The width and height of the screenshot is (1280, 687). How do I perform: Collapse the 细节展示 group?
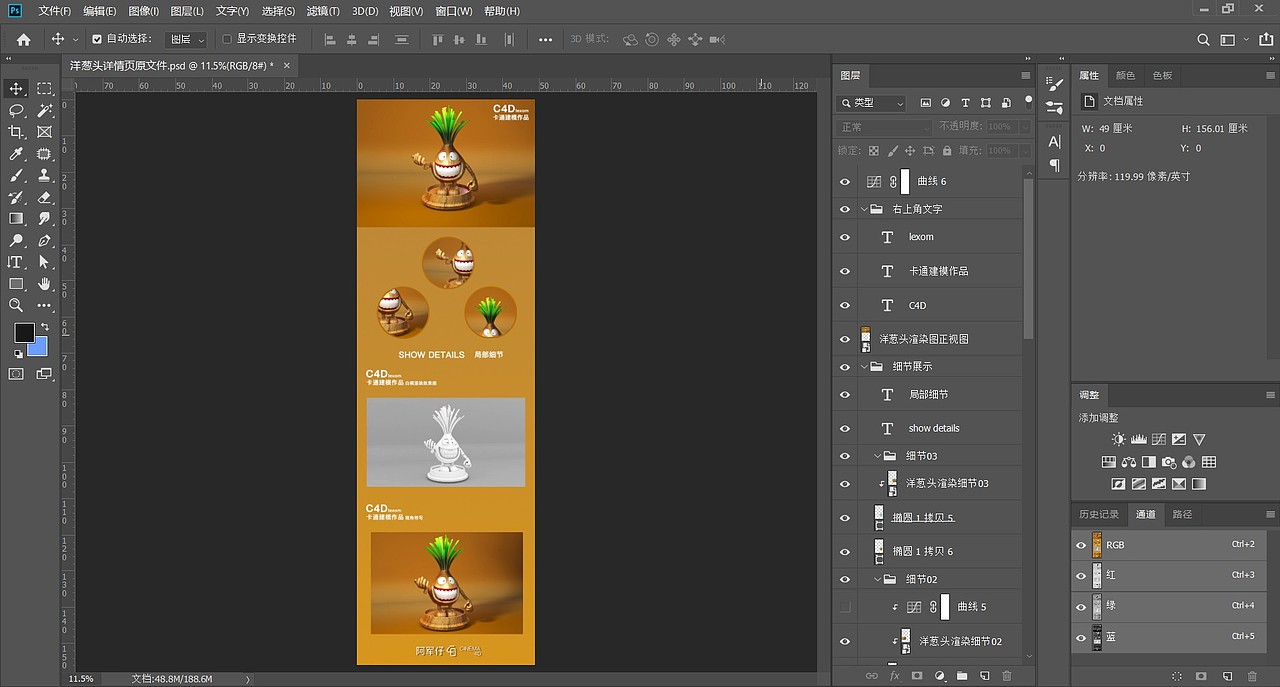[x=864, y=366]
